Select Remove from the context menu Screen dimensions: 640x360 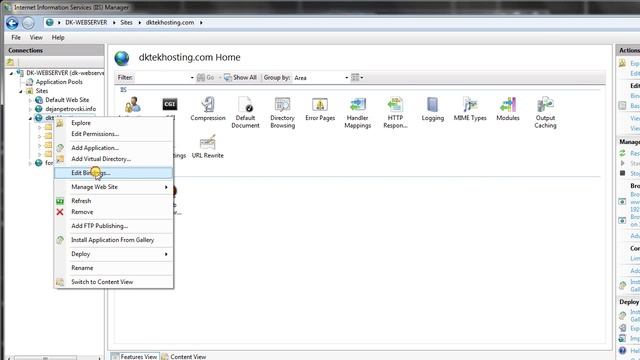pyautogui.click(x=114, y=212)
